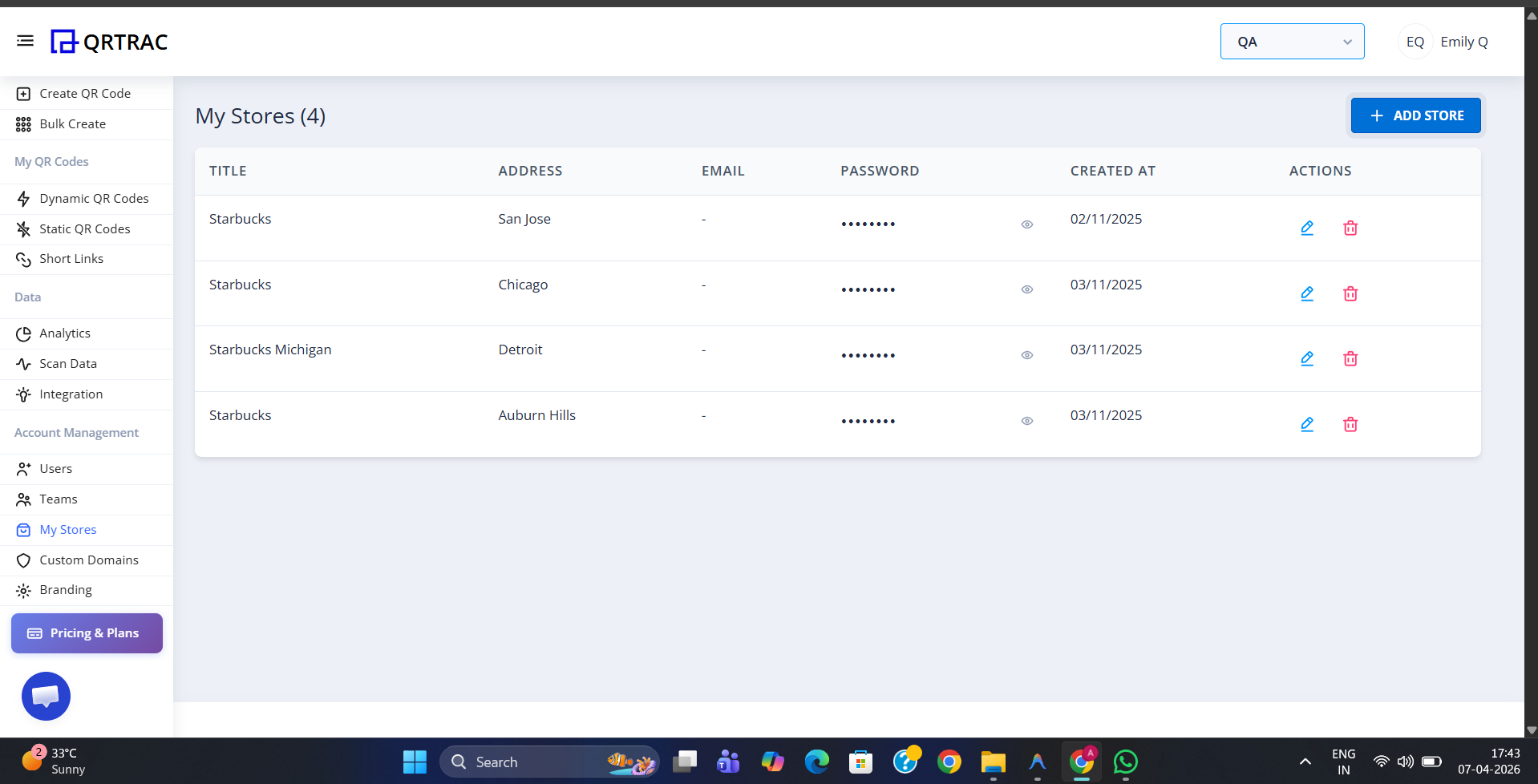Image resolution: width=1538 pixels, height=784 pixels.
Task: Open the chat support widget
Action: pos(46,696)
